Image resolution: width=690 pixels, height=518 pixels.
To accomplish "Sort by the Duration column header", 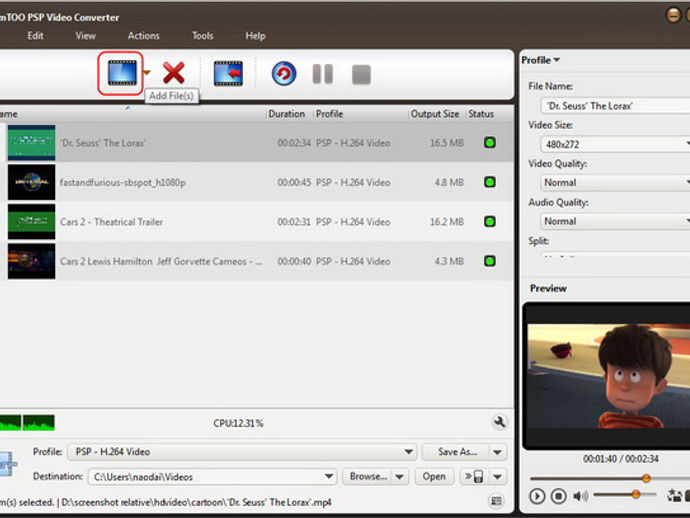I will (x=287, y=114).
